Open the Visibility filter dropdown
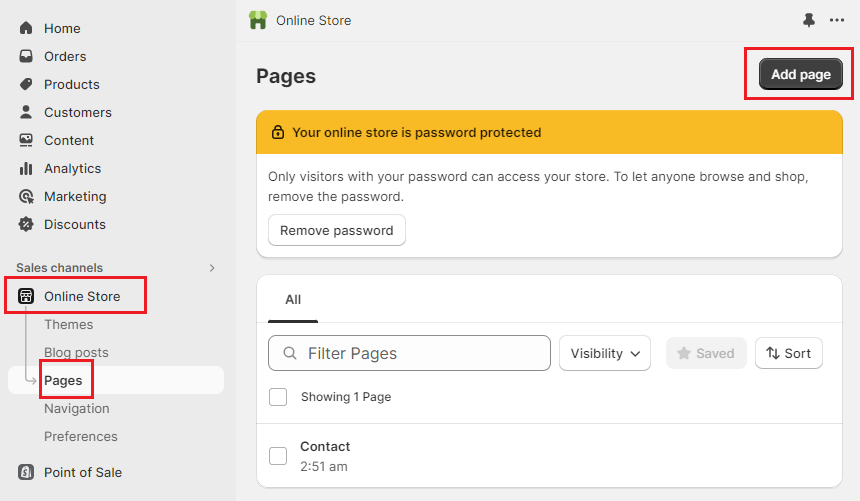Viewport: 860px width, 501px height. tap(605, 353)
